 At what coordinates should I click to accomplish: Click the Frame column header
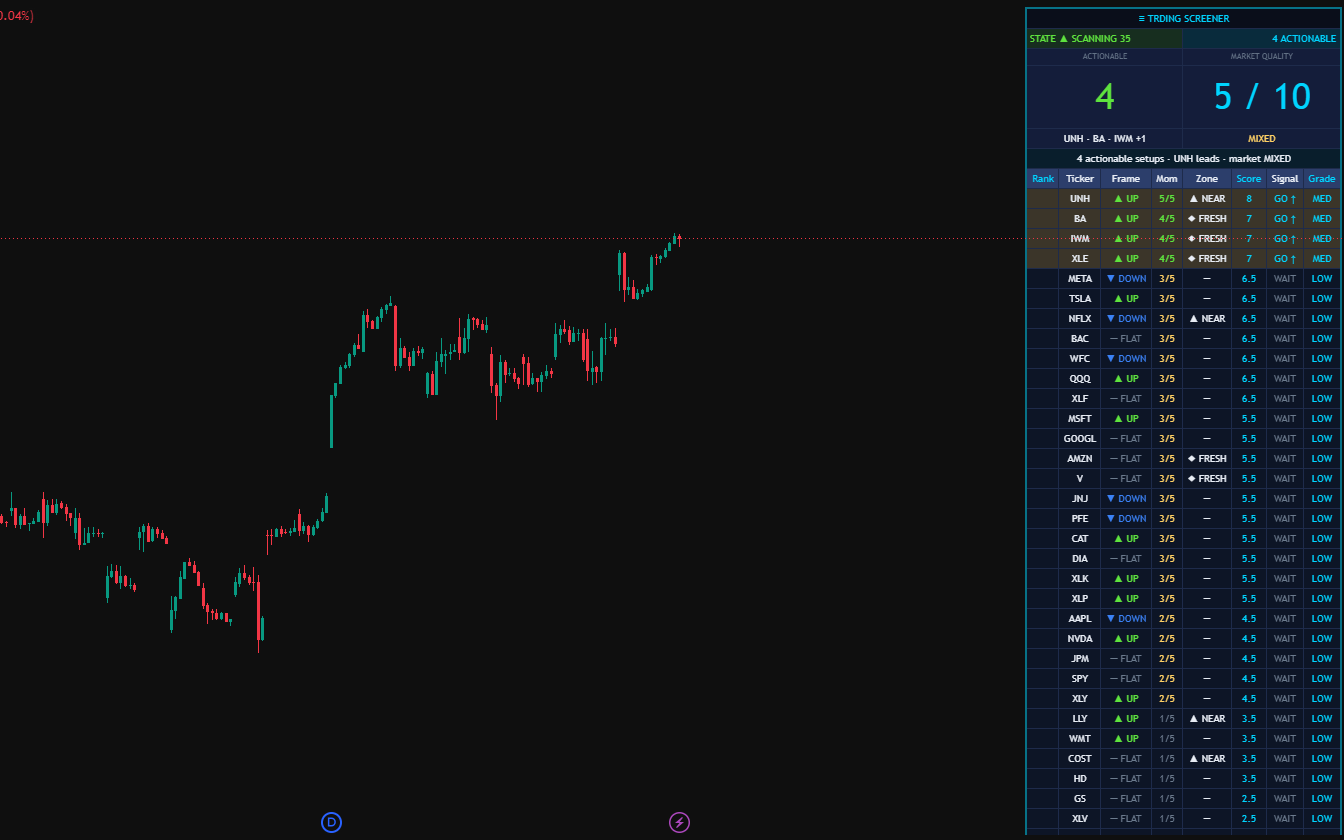pos(1126,179)
